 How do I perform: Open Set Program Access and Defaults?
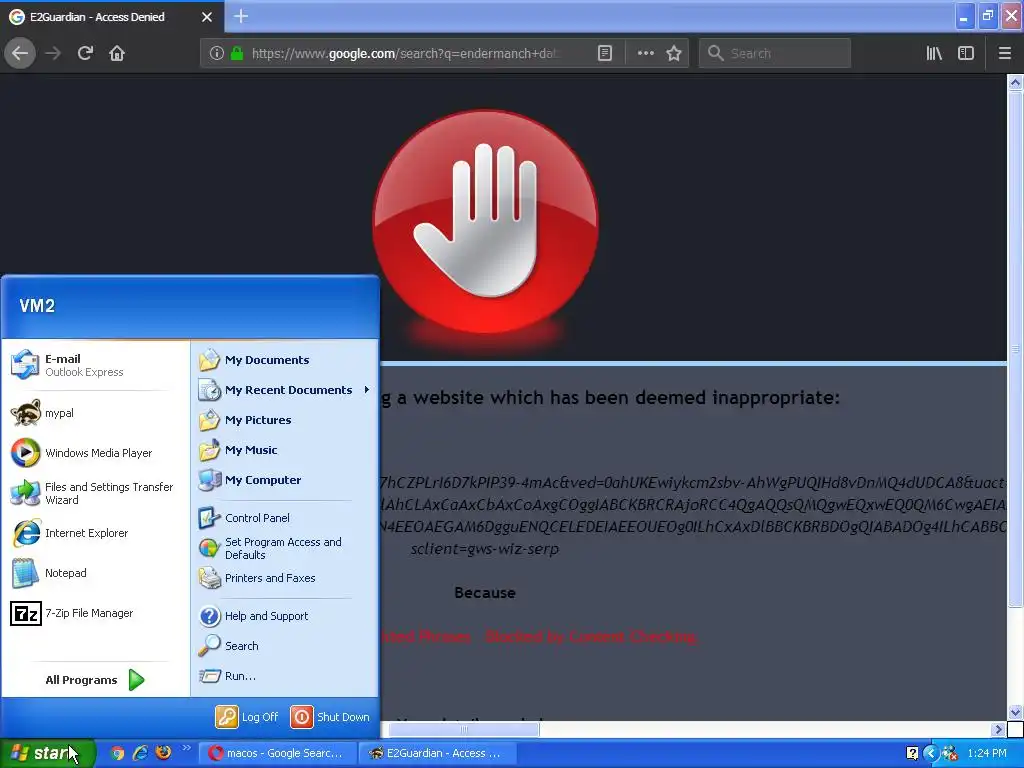(x=285, y=549)
